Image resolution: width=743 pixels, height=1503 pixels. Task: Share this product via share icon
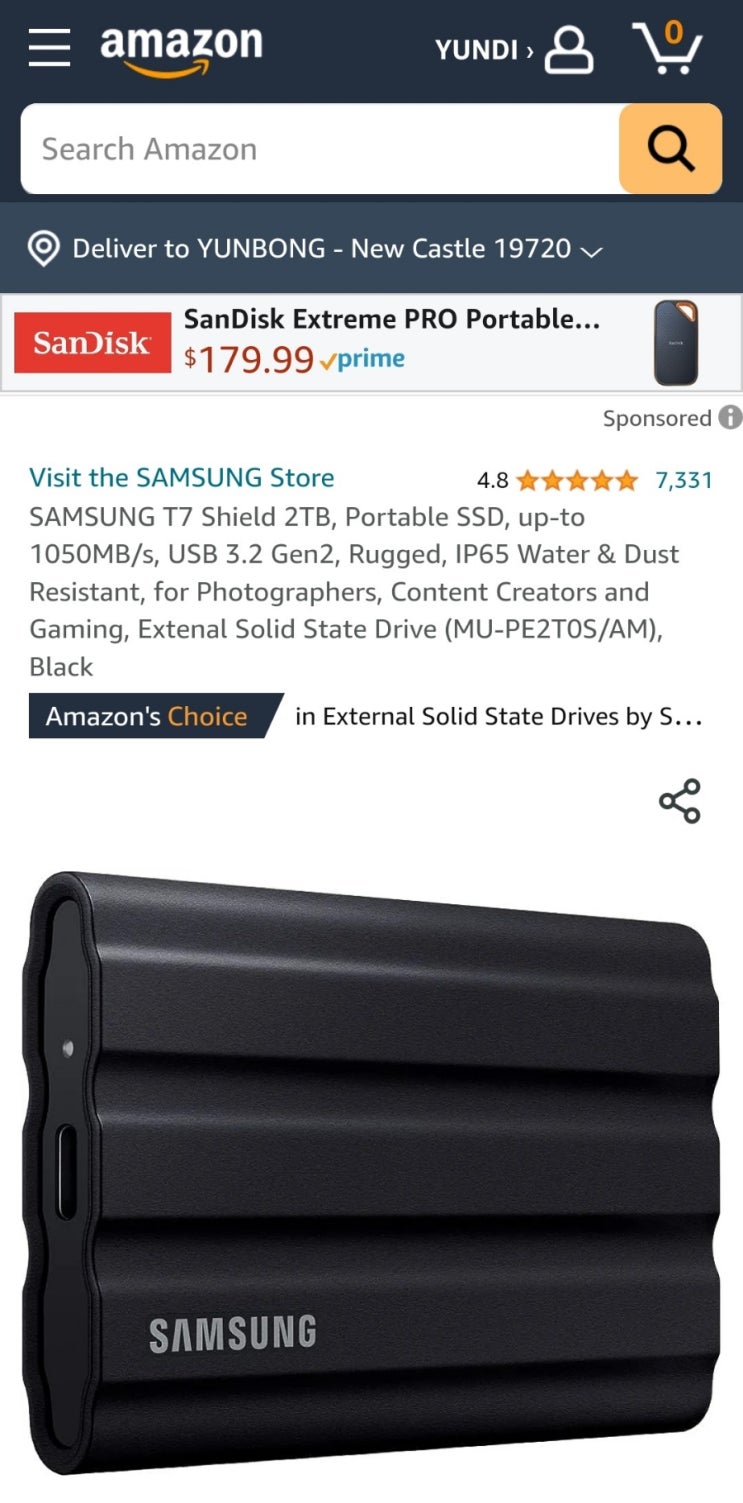[680, 801]
